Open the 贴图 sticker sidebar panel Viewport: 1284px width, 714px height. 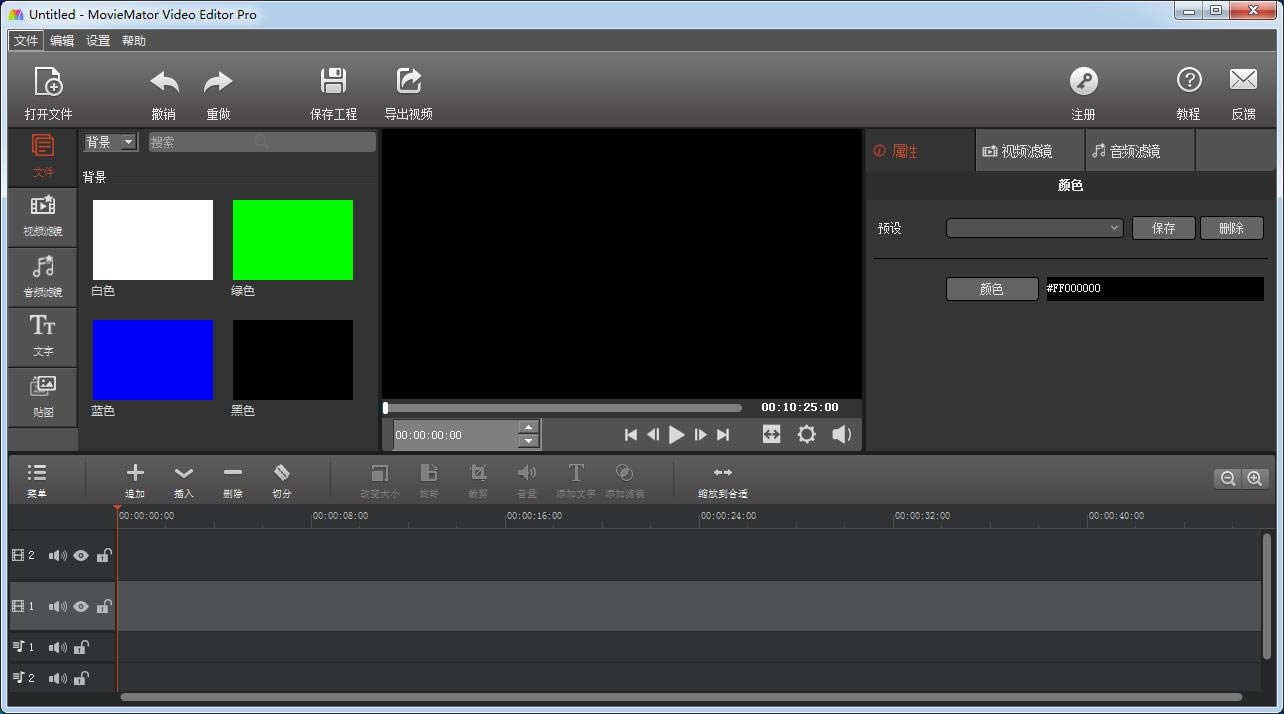(43, 396)
